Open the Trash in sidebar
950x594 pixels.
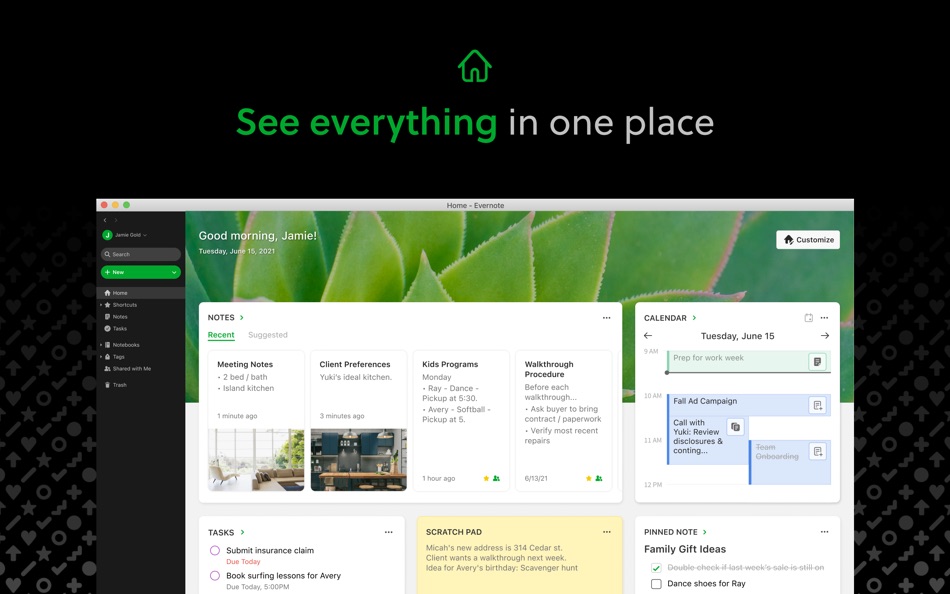tap(119, 385)
